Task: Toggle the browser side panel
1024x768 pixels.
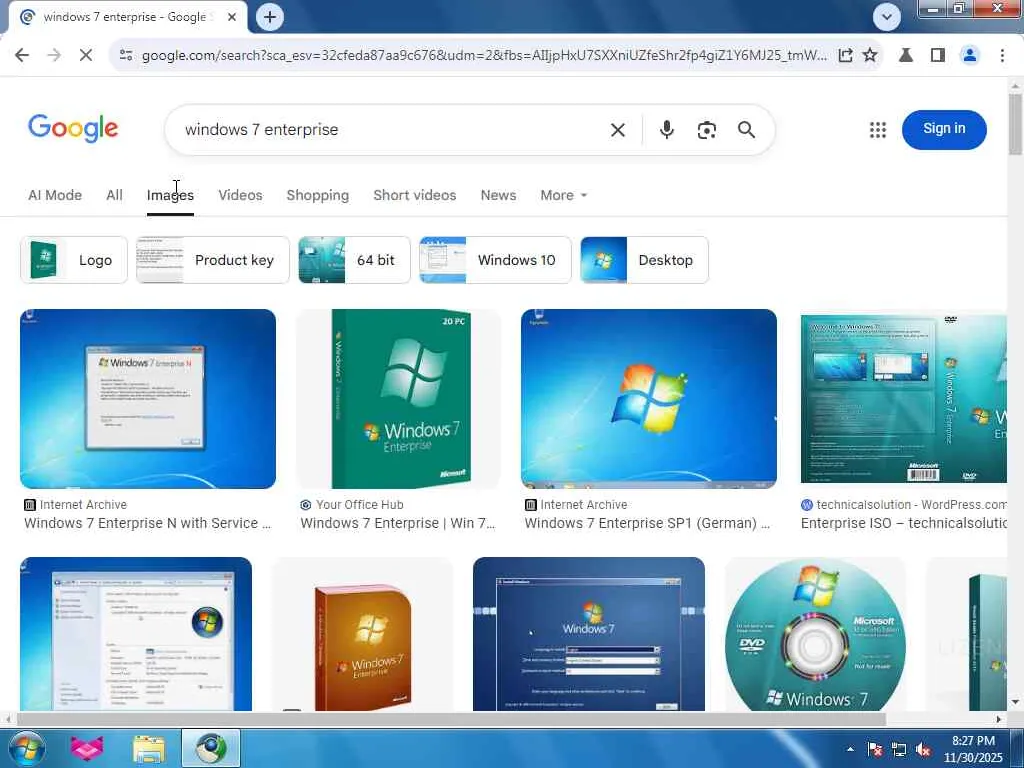Action: pos(938,56)
